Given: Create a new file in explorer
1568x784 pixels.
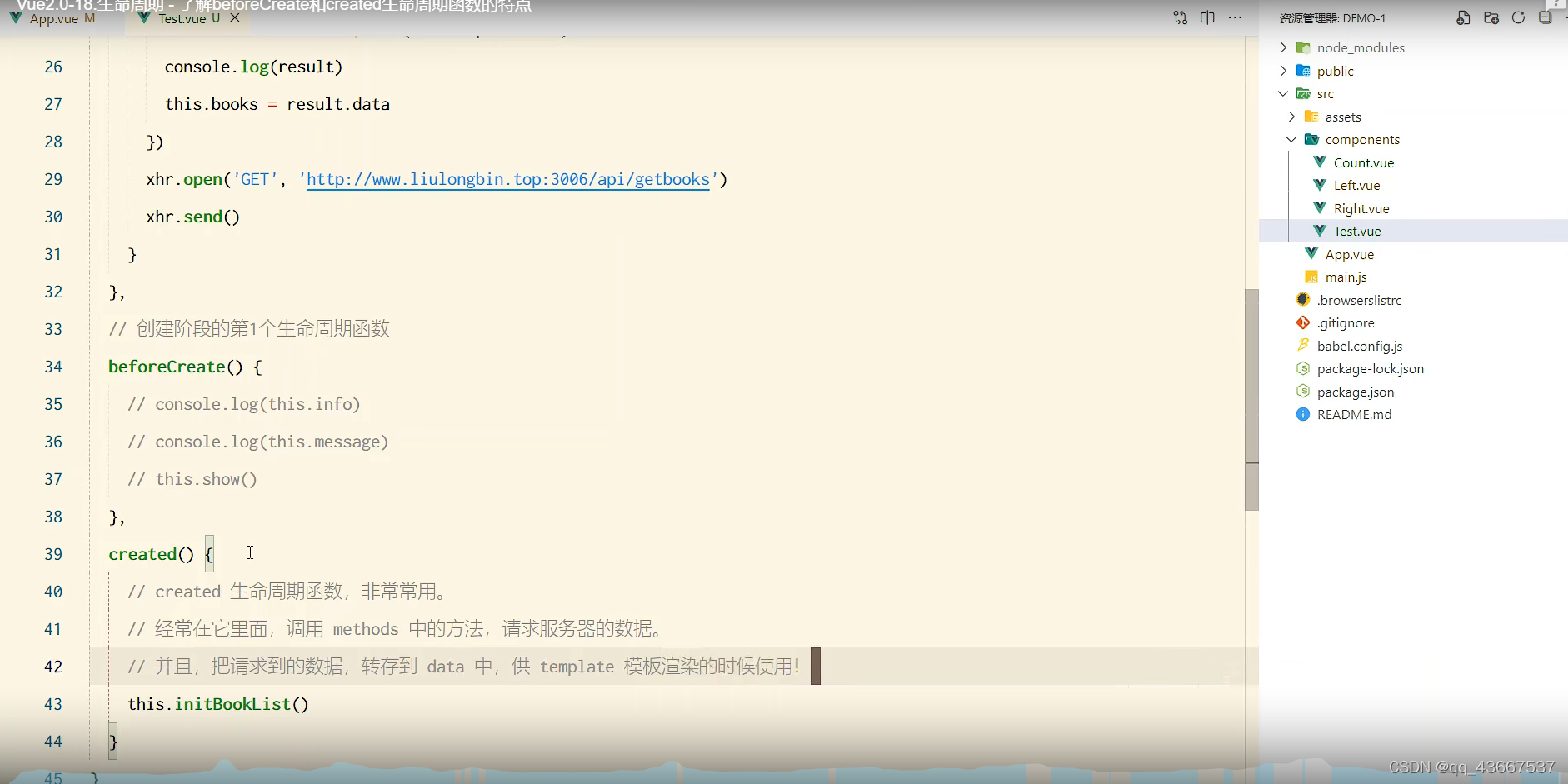Looking at the screenshot, I should (1463, 17).
